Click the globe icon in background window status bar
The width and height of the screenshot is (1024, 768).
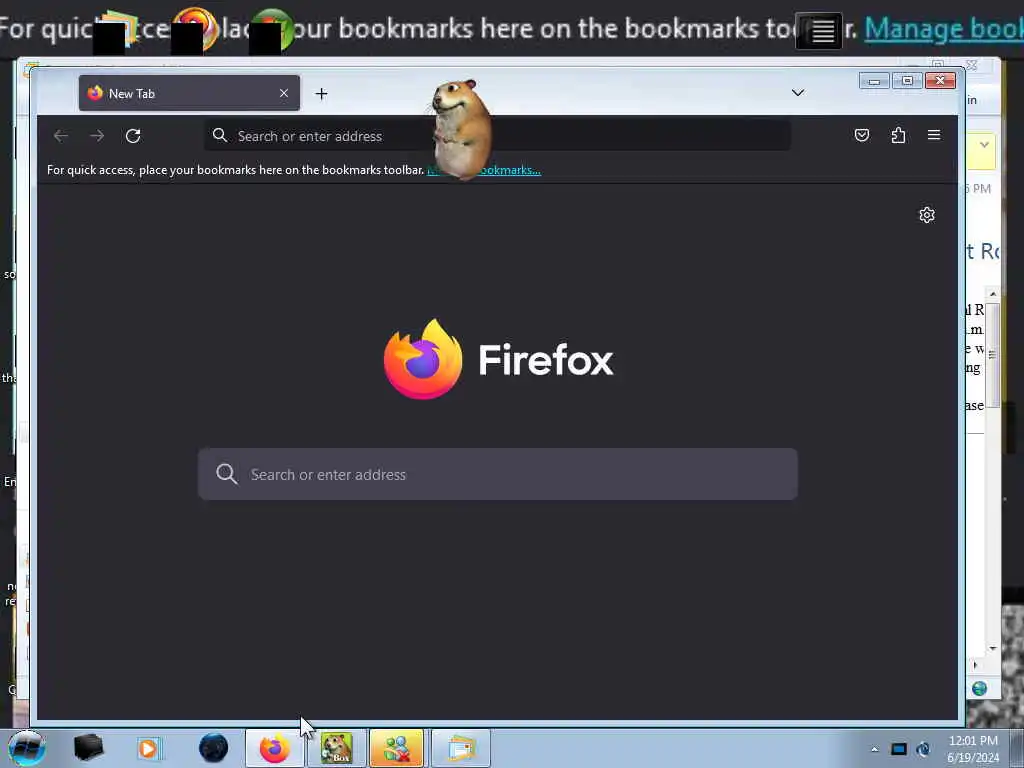[979, 688]
